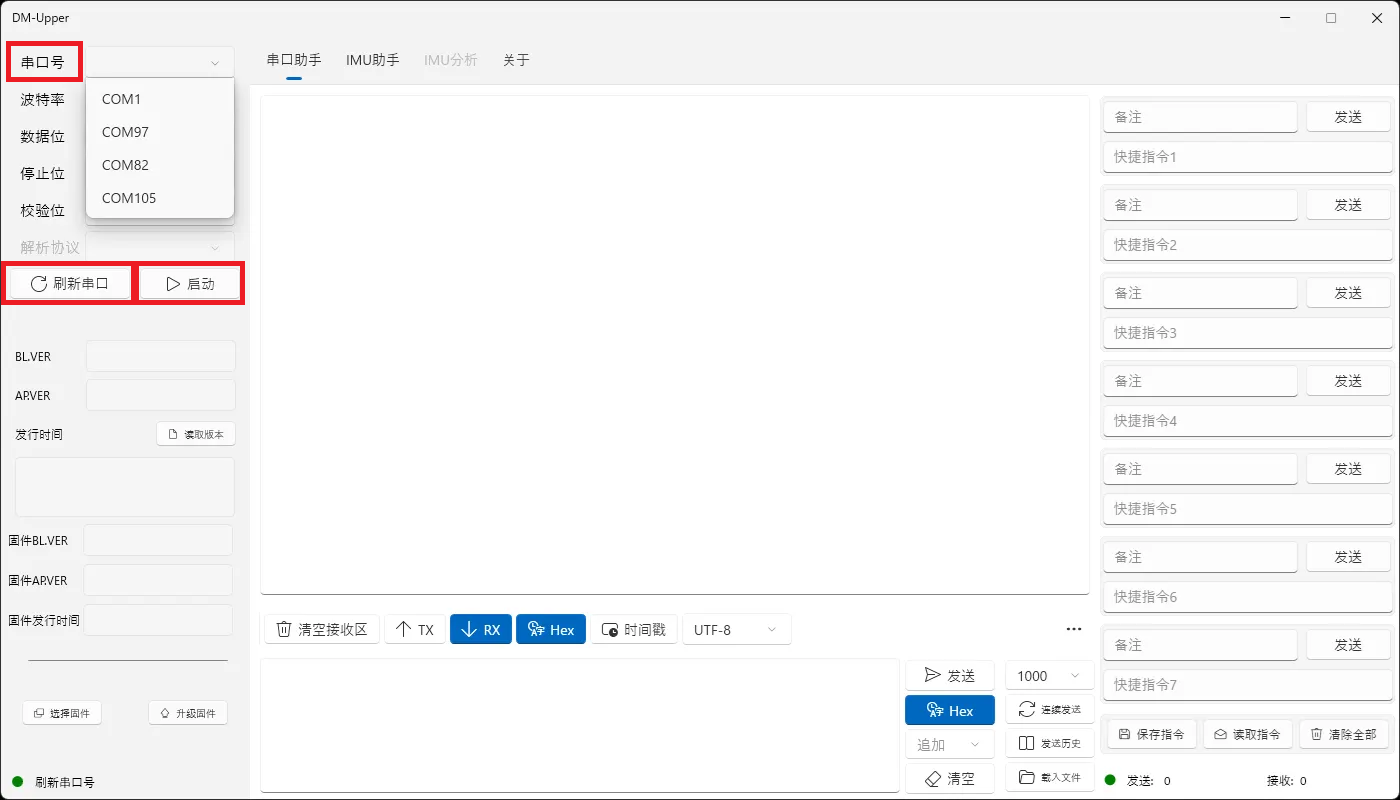Clear the receive area using the trash icon

click(x=321, y=628)
